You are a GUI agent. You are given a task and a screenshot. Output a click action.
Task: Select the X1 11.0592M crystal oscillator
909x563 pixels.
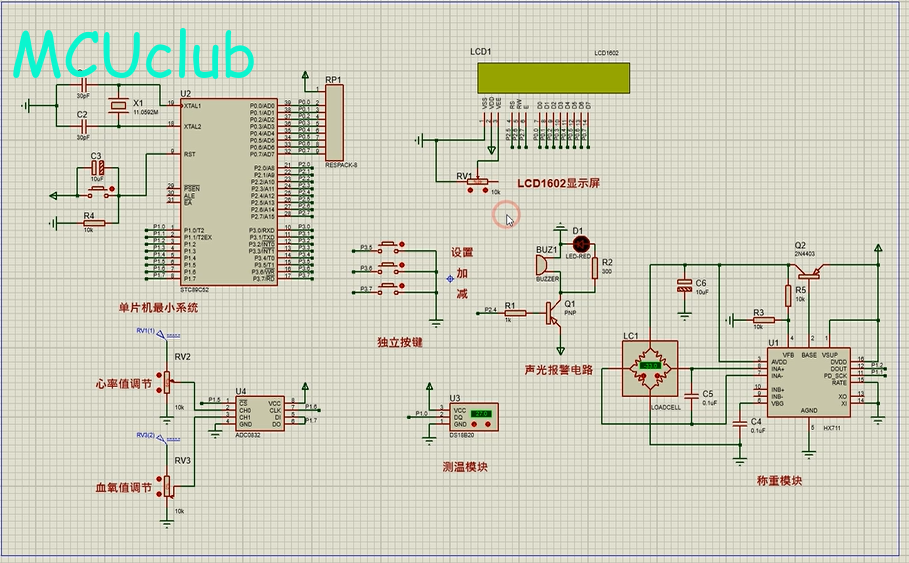coord(118,105)
